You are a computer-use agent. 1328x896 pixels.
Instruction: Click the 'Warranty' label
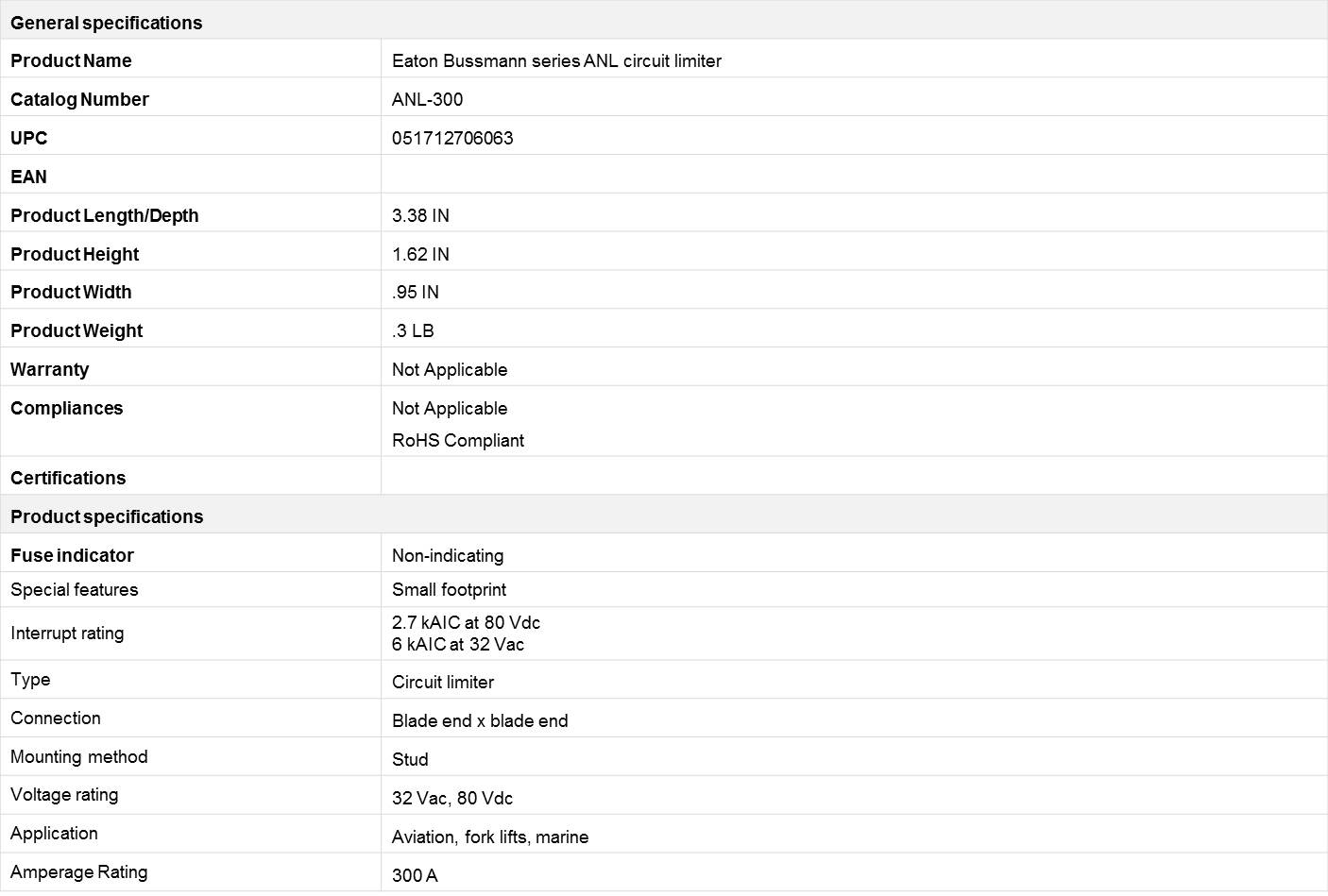(x=49, y=369)
